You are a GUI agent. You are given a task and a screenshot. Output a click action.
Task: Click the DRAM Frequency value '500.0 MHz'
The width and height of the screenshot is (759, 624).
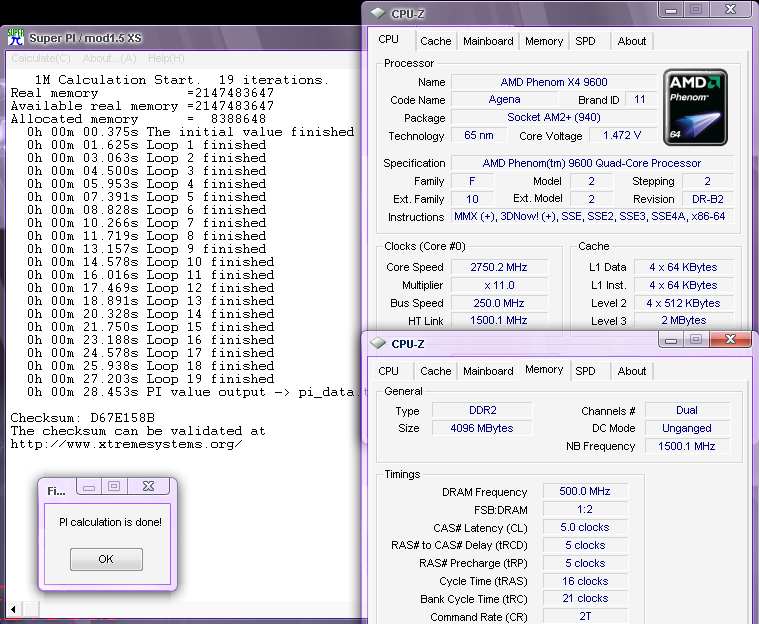[585, 491]
